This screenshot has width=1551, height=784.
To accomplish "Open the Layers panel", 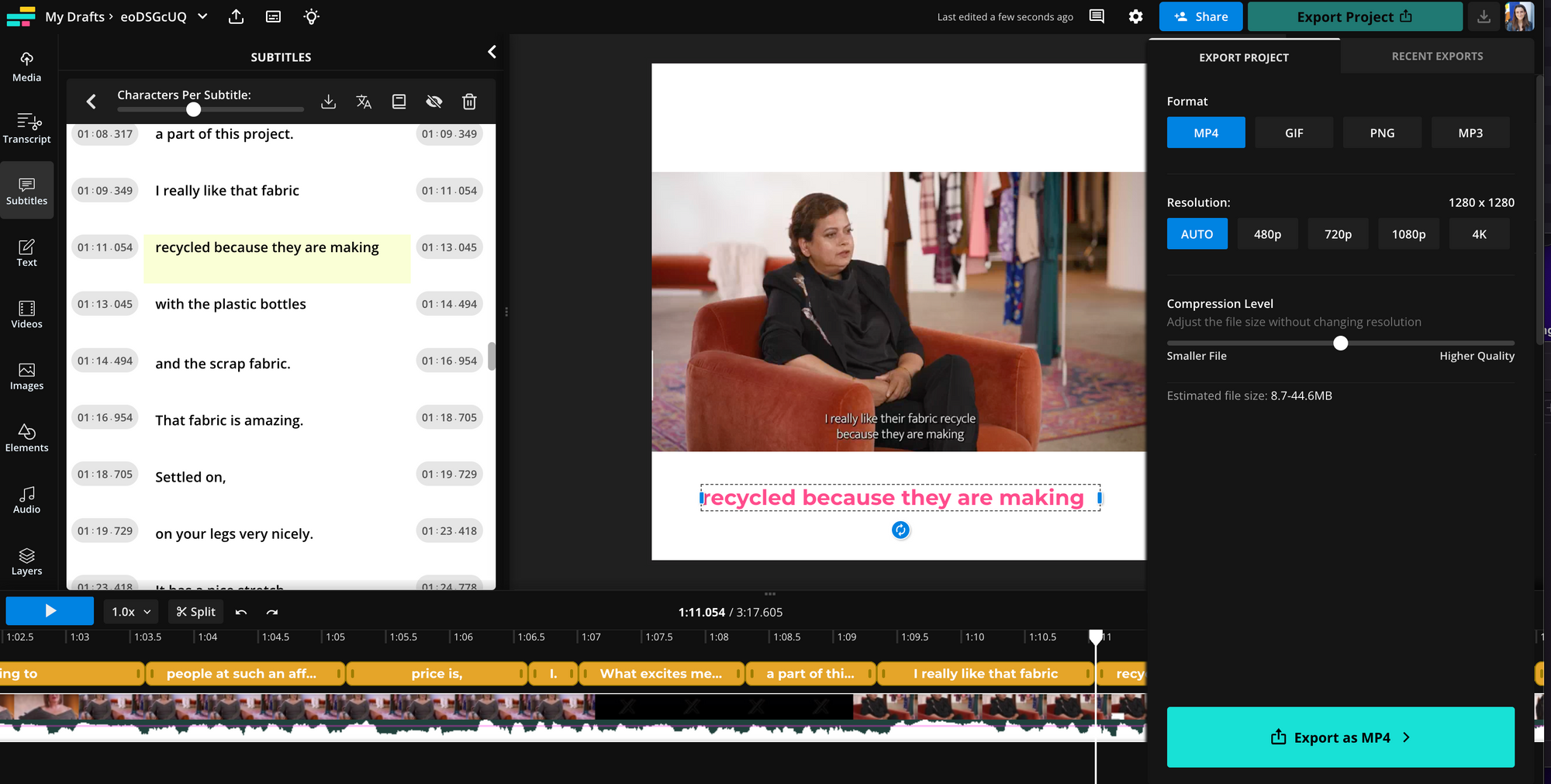I will [x=26, y=560].
